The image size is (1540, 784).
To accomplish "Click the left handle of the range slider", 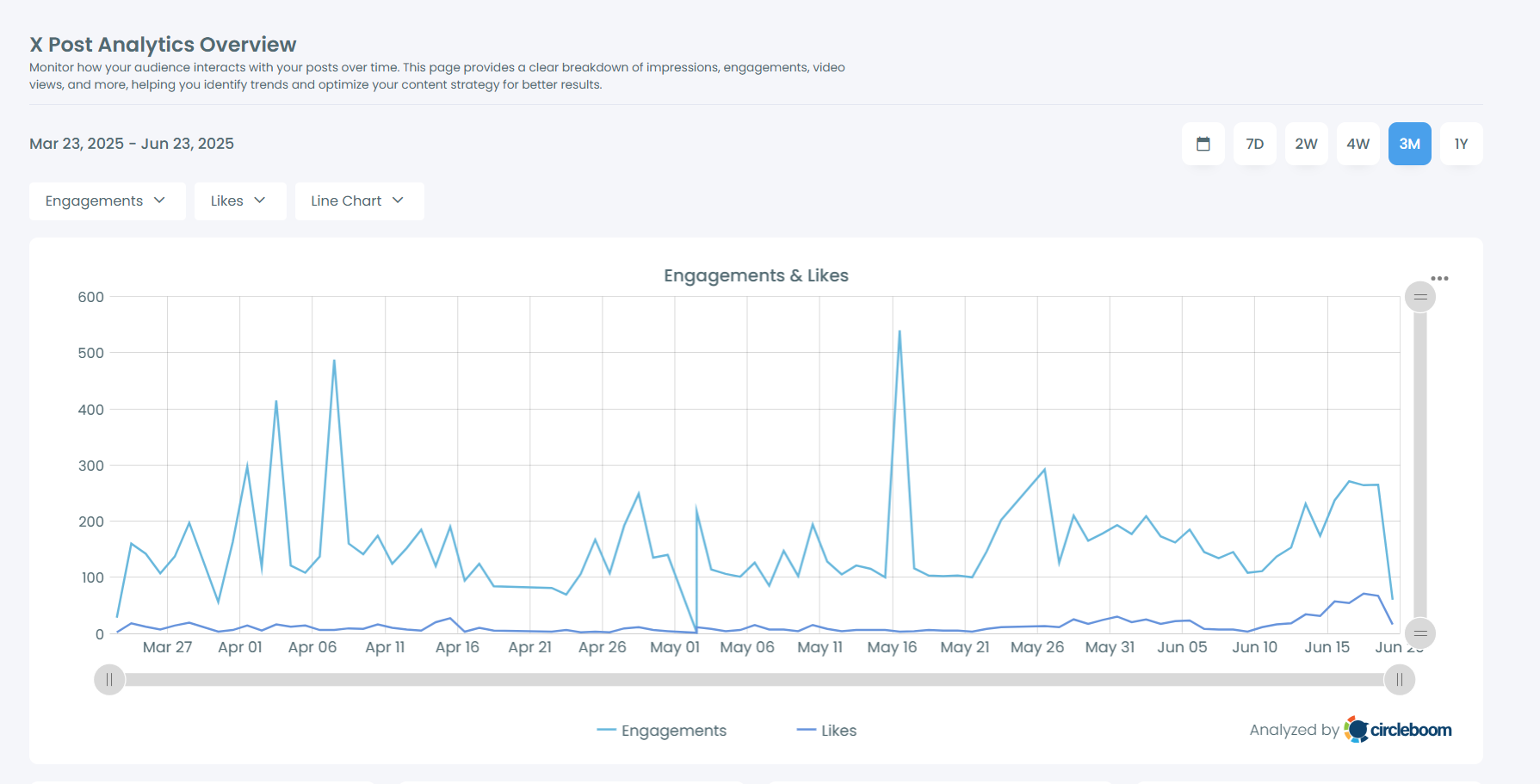I will [x=108, y=679].
